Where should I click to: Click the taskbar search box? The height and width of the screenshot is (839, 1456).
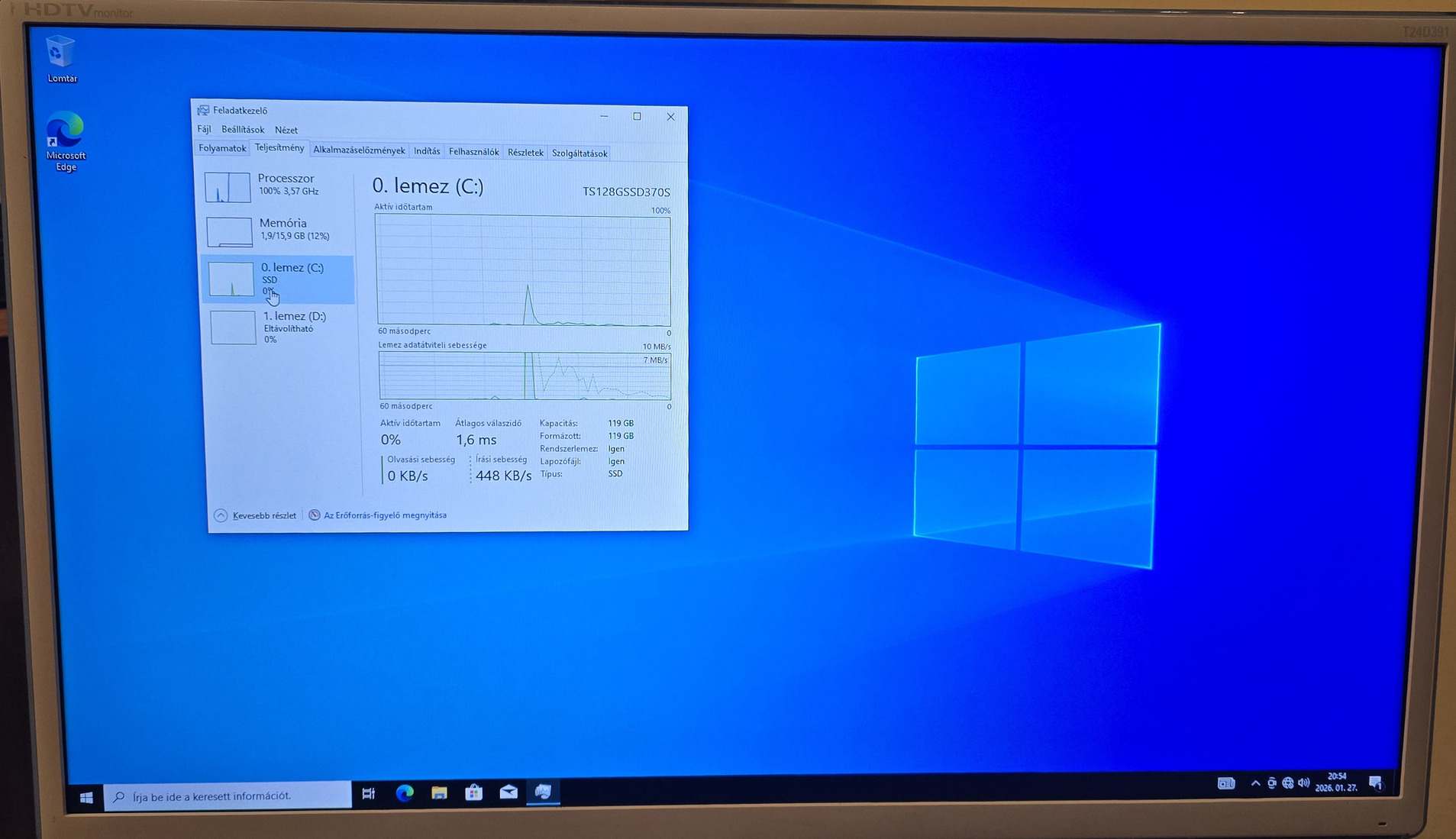[x=228, y=795]
